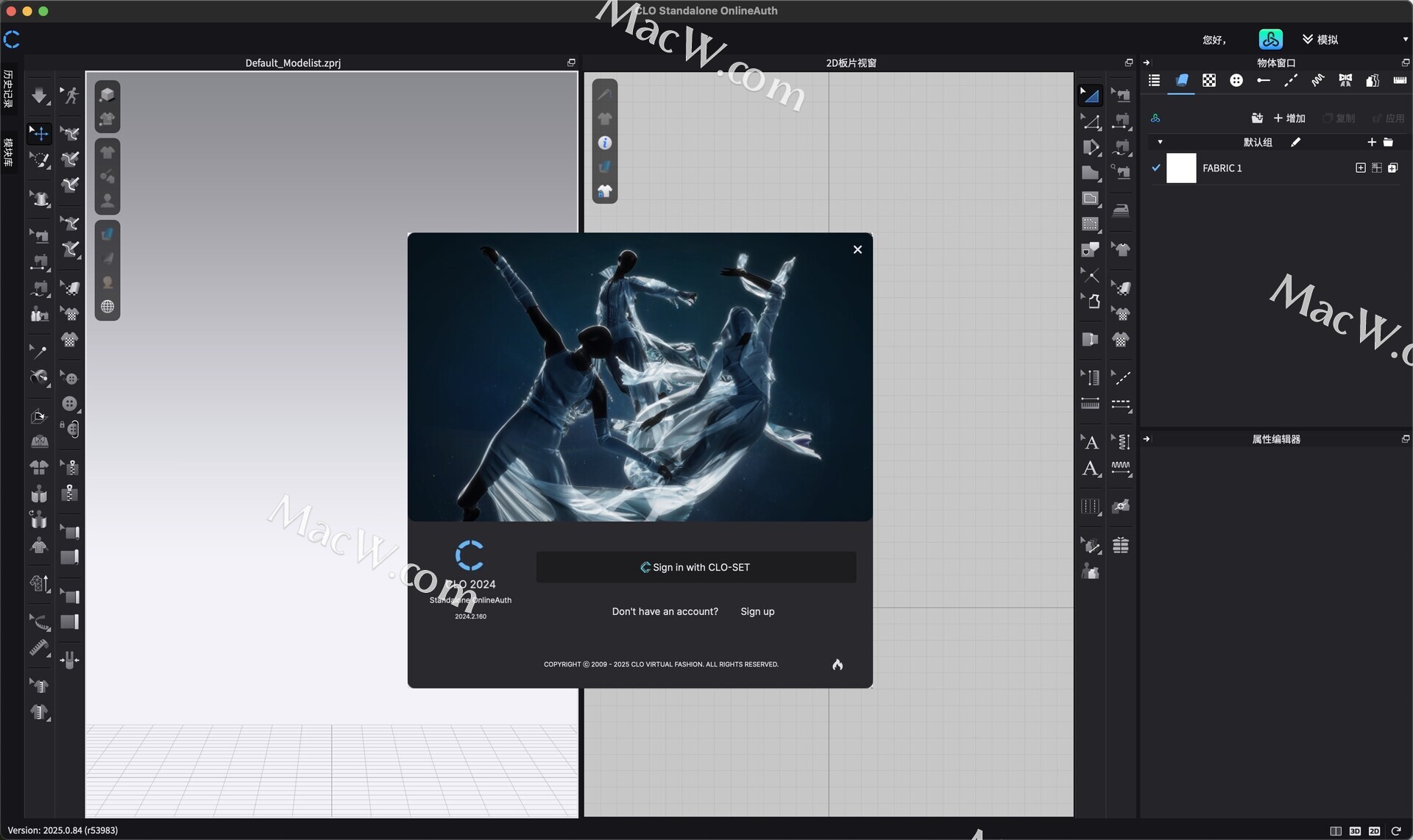Select the Transform Pattern tool in 2D toolbar
This screenshot has height=840, width=1413.
[1090, 95]
